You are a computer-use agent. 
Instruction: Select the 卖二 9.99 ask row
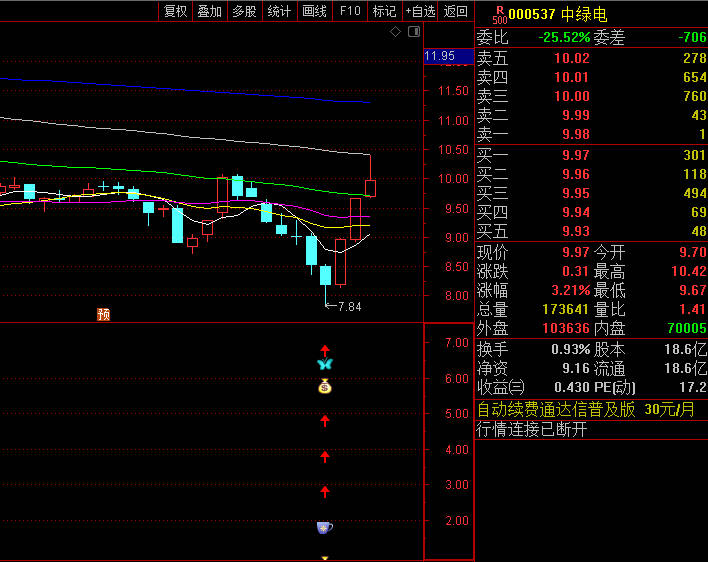592,115
